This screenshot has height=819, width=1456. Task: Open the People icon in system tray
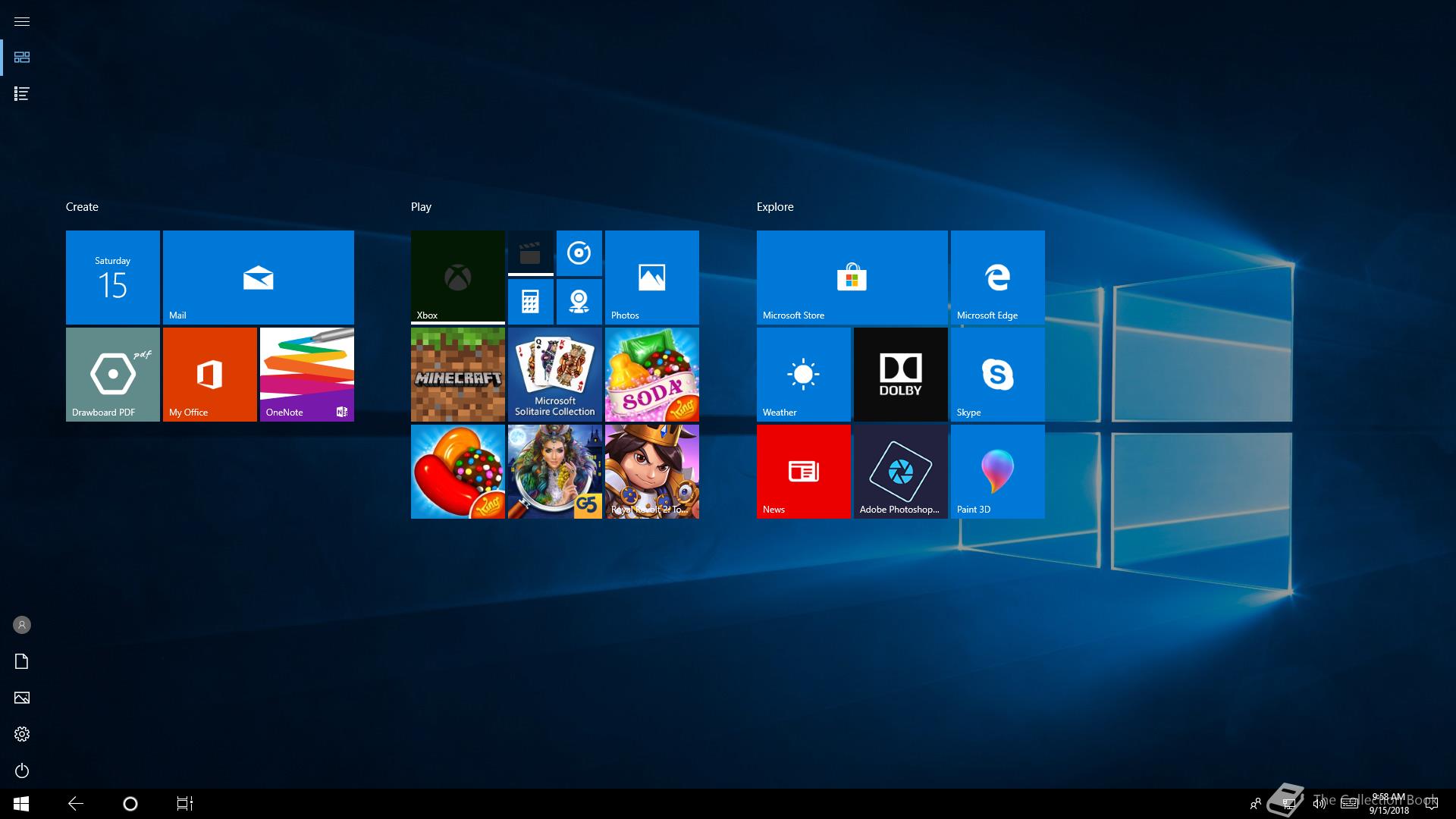click(1256, 804)
